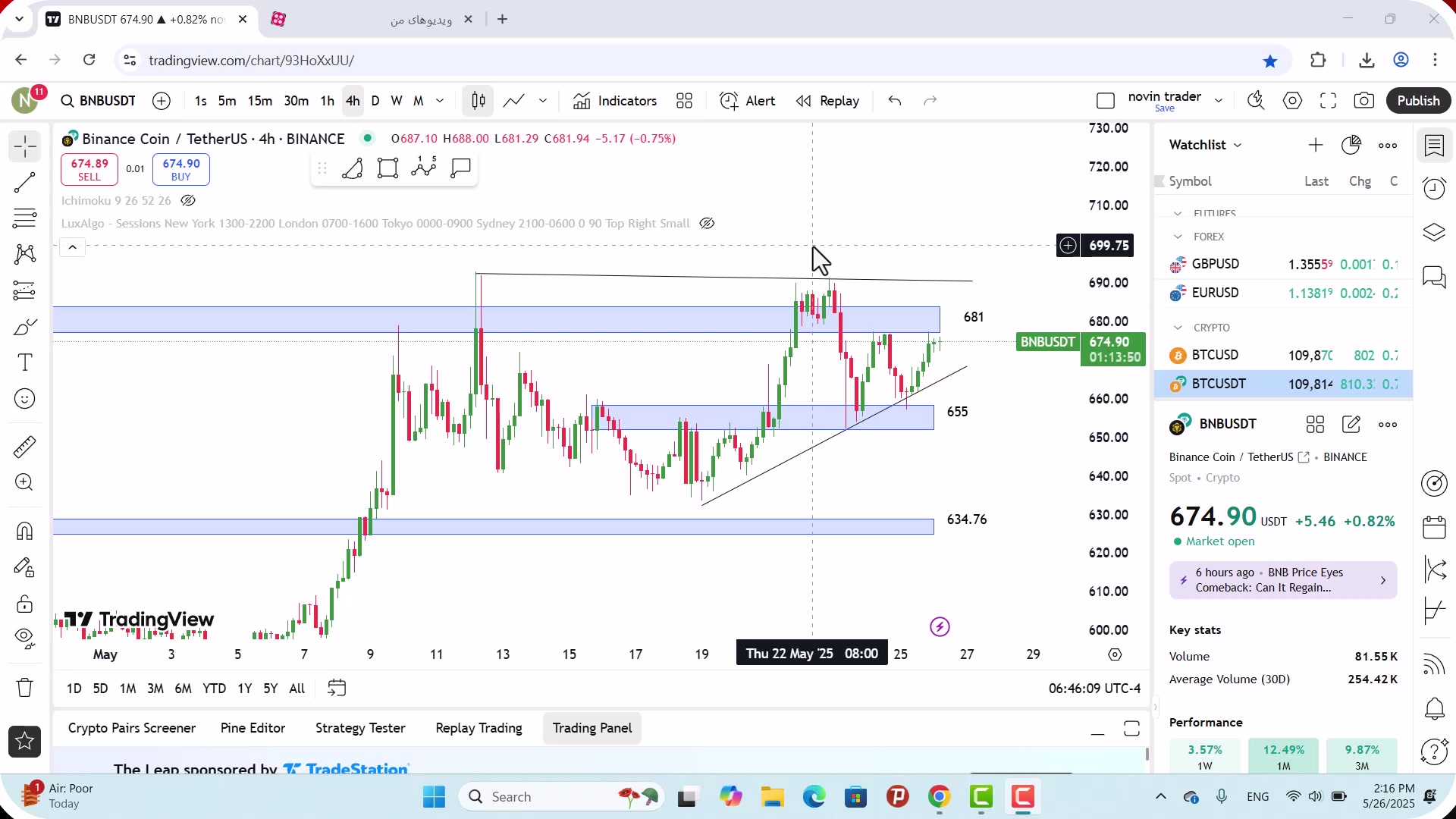Expand the time interval dropdown
Image resolution: width=1456 pixels, height=819 pixels.
click(440, 101)
